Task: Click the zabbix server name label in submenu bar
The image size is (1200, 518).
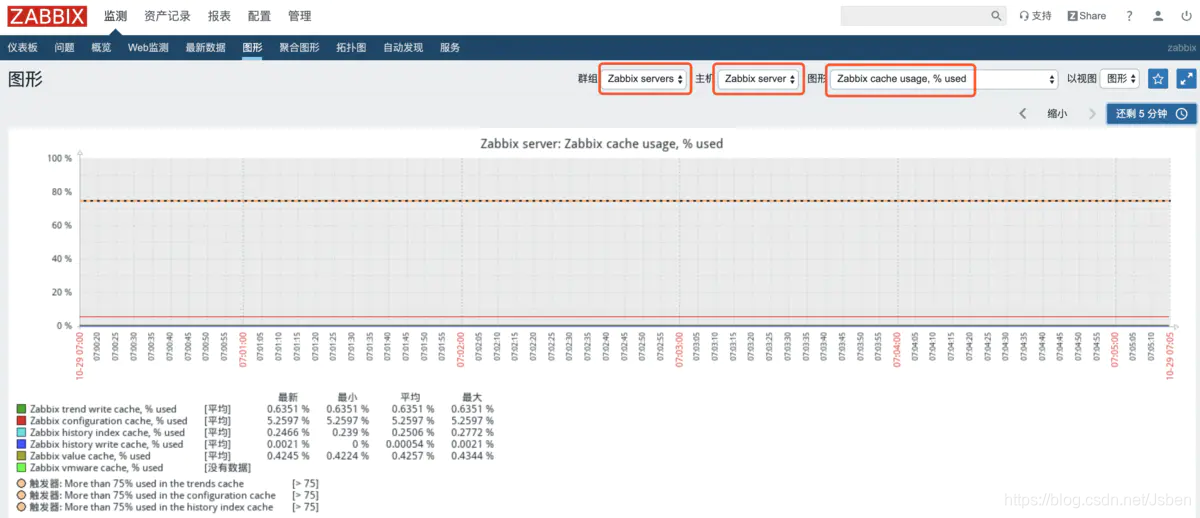Action: click(x=1182, y=48)
